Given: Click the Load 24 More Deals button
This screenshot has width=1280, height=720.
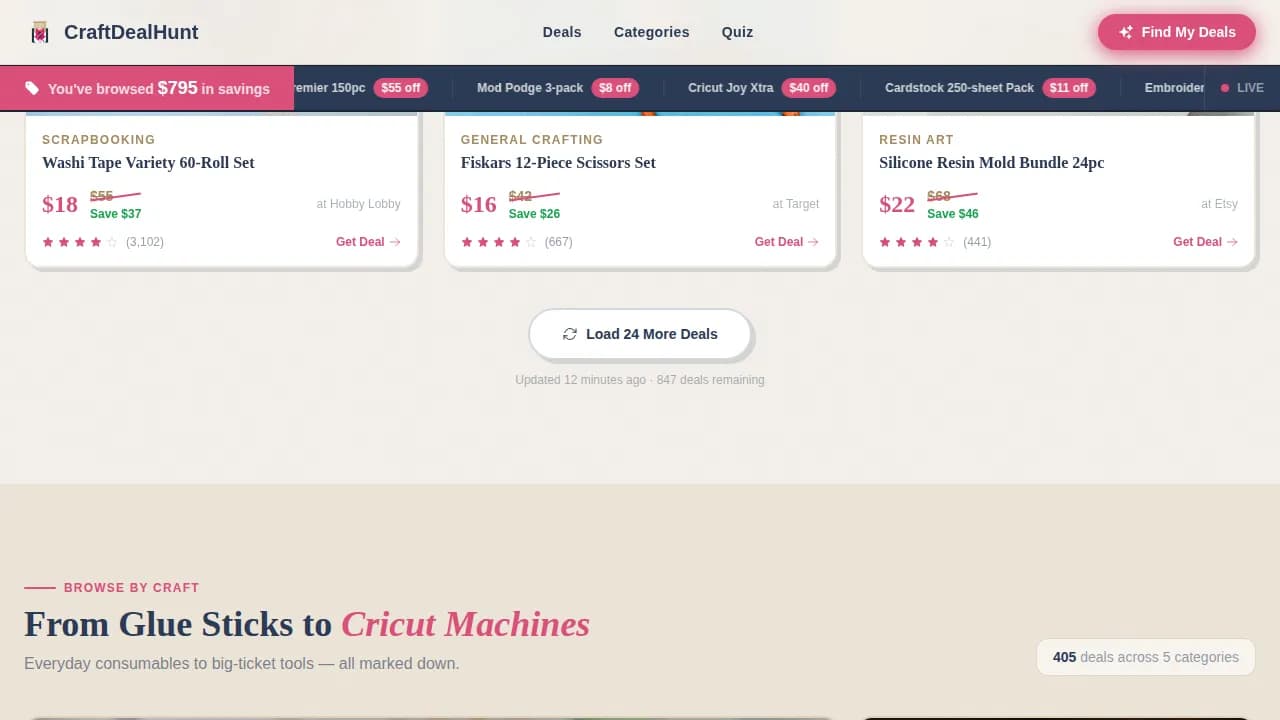Looking at the screenshot, I should (x=640, y=334).
